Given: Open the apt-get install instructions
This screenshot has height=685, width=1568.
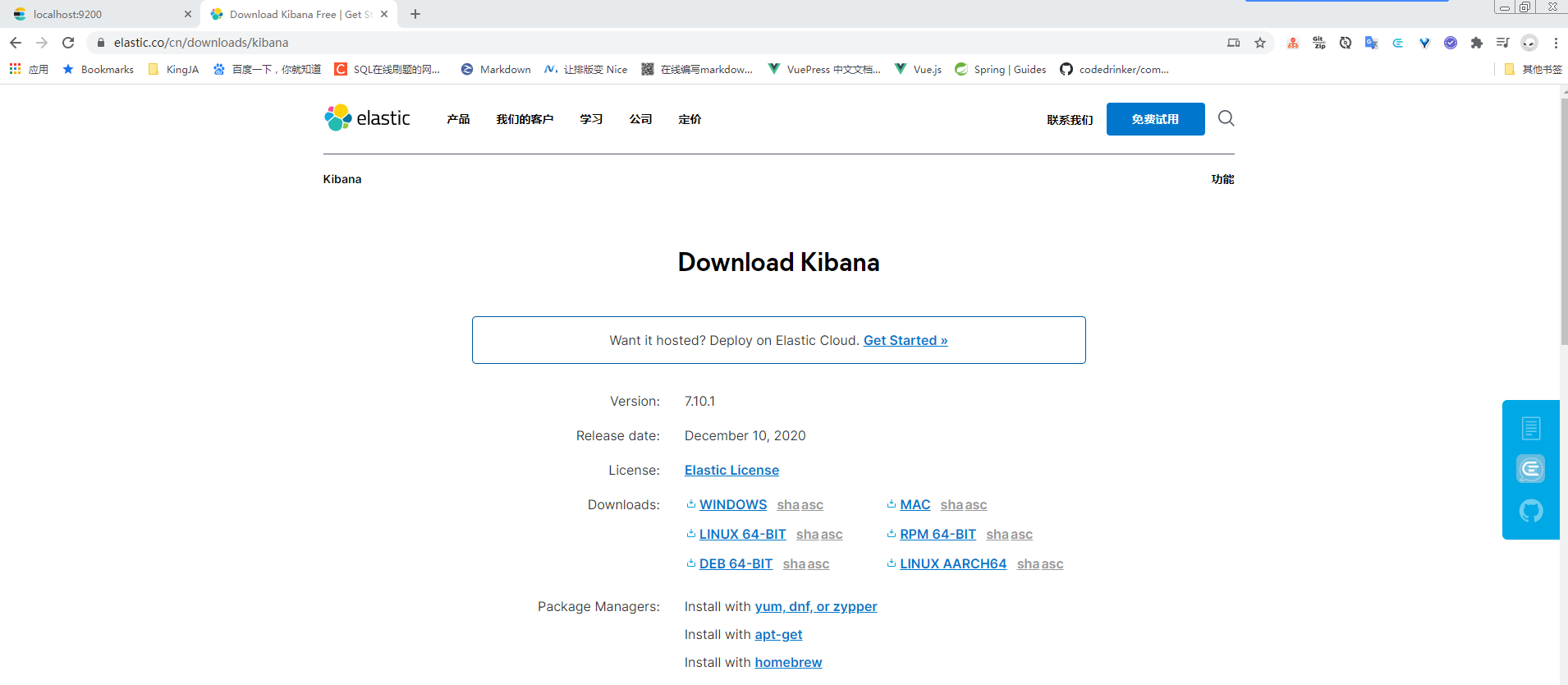Looking at the screenshot, I should point(778,634).
